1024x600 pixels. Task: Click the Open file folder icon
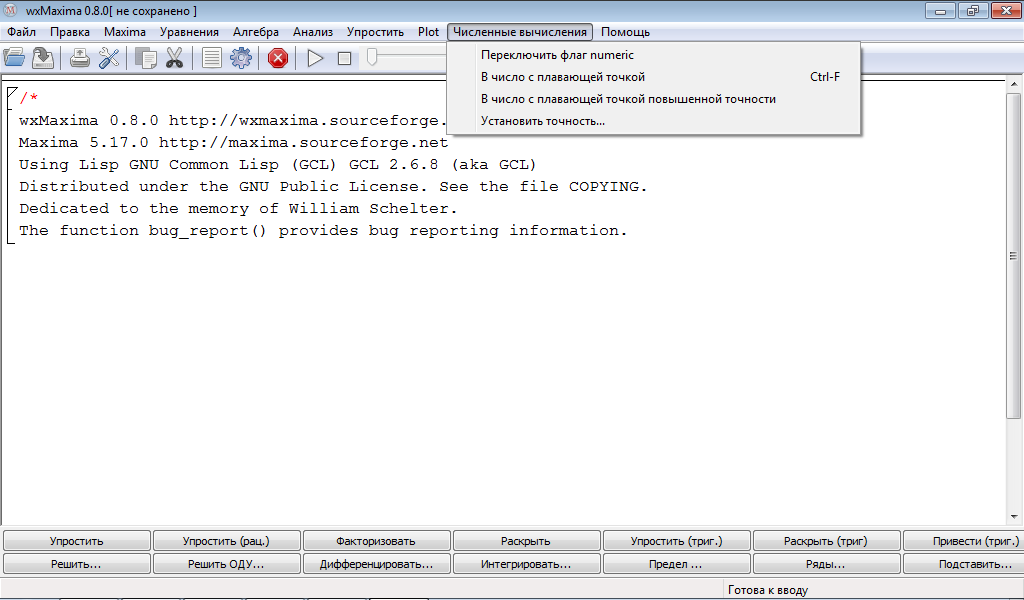tap(14, 58)
